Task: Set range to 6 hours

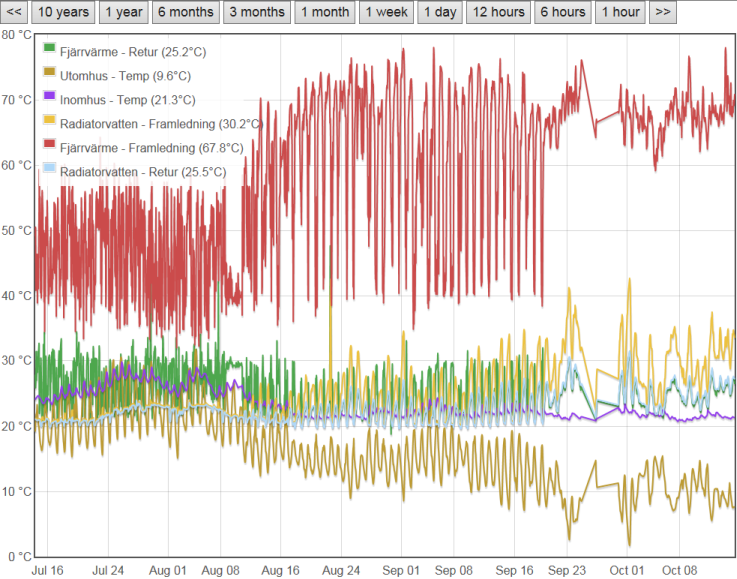Action: pos(562,12)
